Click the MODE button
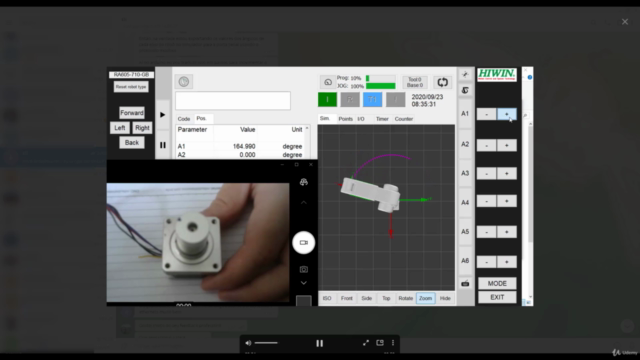The image size is (640, 360). click(x=497, y=283)
